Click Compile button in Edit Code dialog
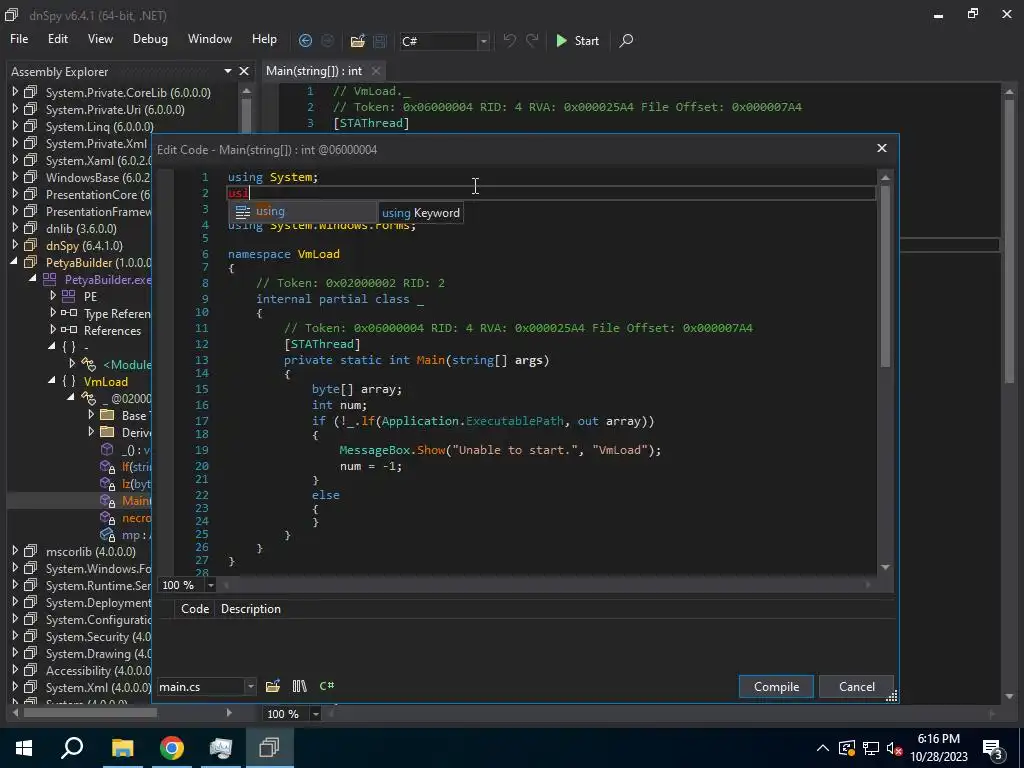The height and width of the screenshot is (768, 1024). [x=776, y=686]
